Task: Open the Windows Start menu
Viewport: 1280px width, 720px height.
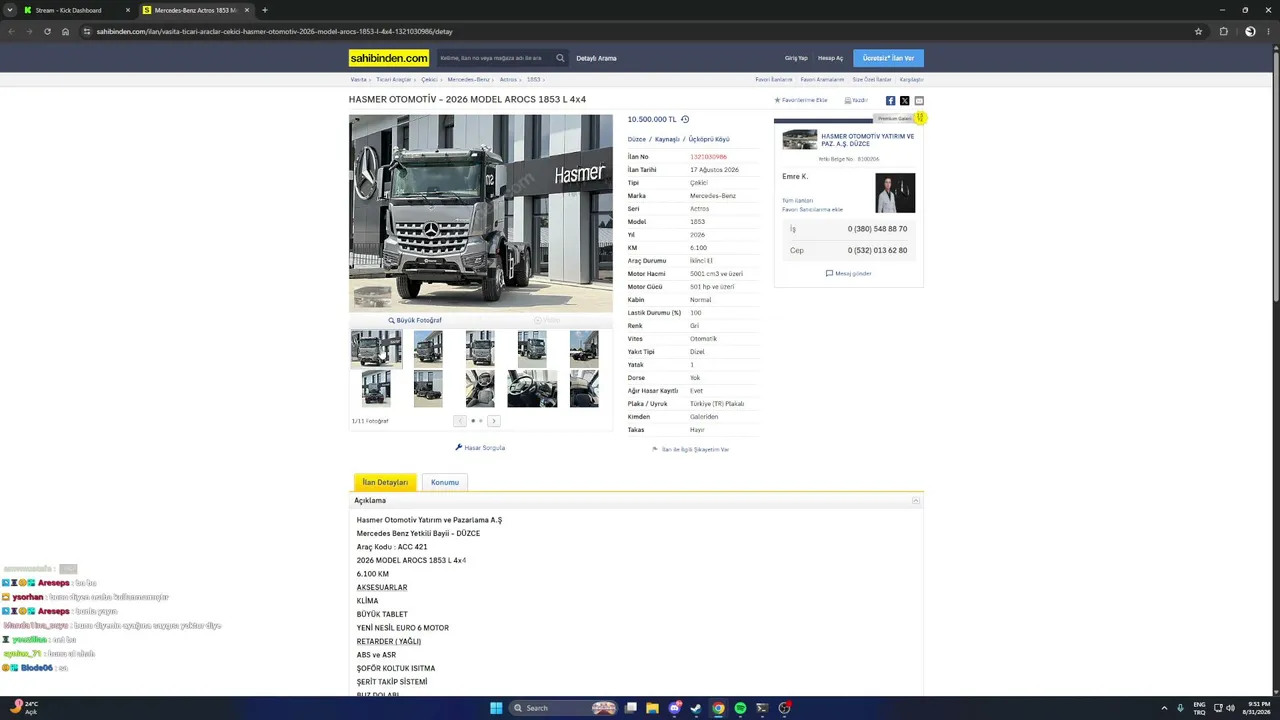Action: pos(496,708)
